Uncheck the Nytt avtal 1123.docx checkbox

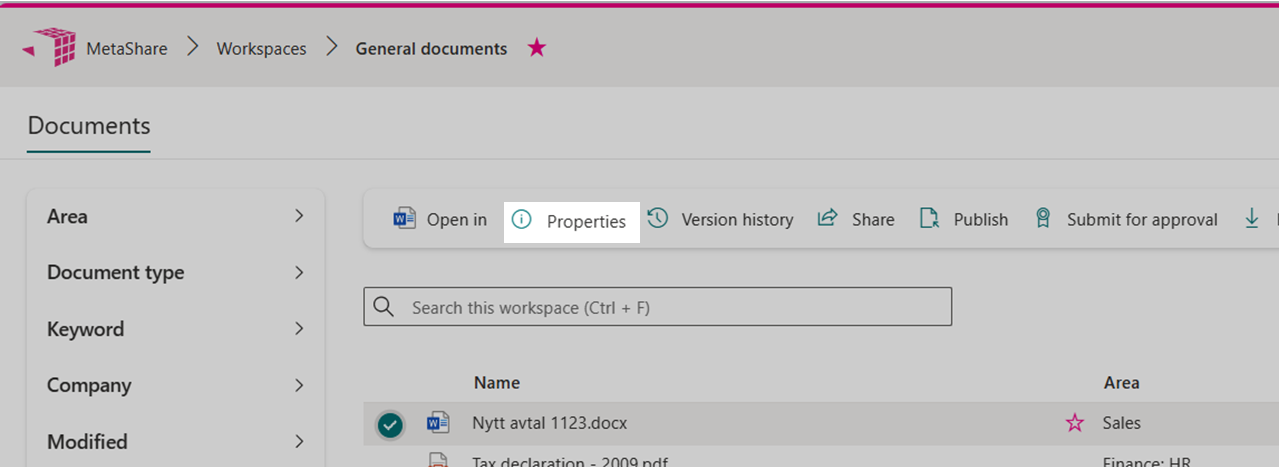[390, 425]
